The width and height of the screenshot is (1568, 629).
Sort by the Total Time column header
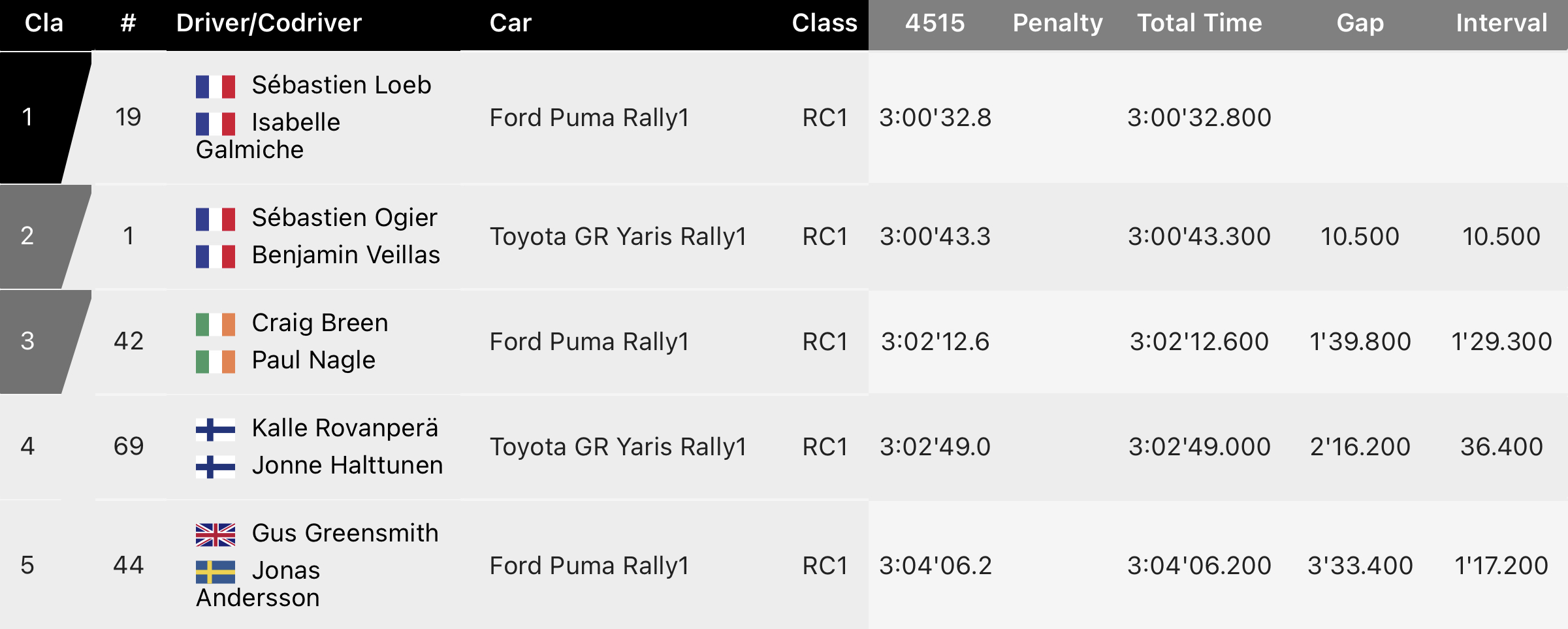point(1200,24)
